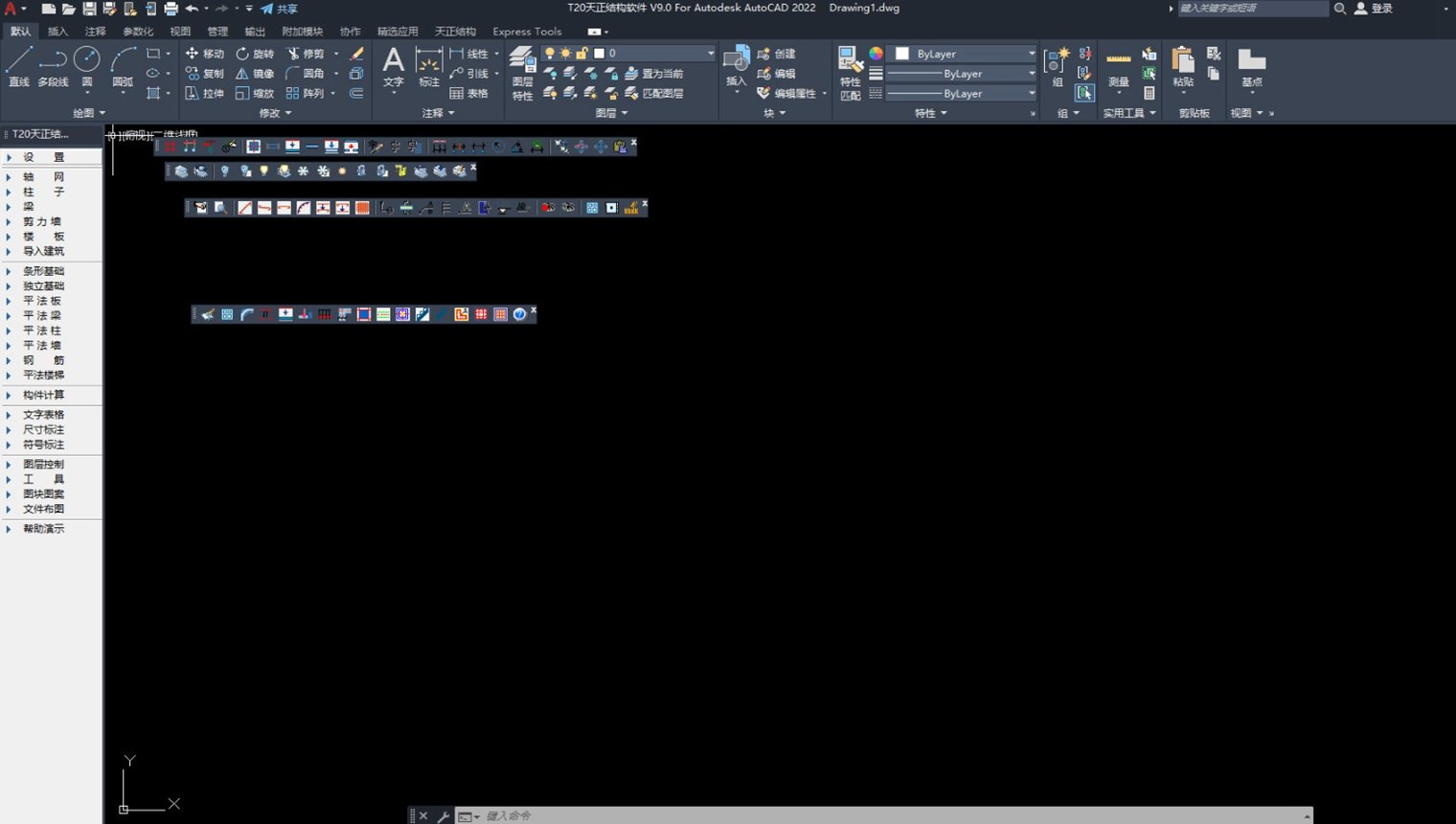Click the object color wheel swatch
Viewport: 1456px width, 824px height.
coord(876,54)
